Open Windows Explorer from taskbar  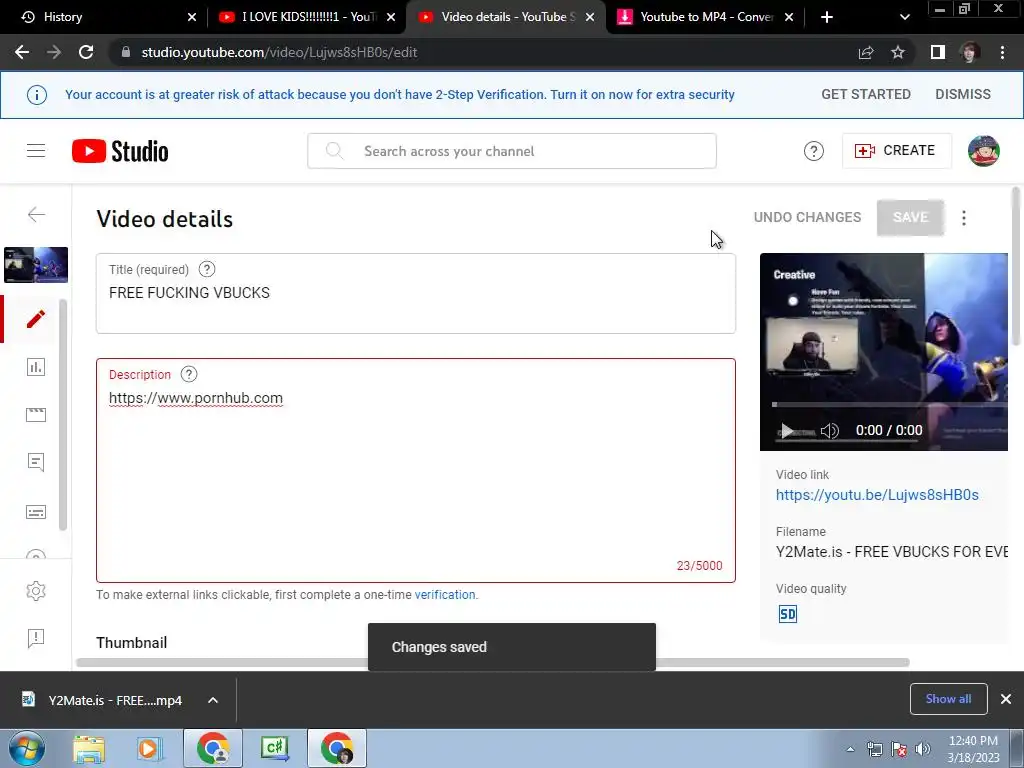(x=89, y=749)
